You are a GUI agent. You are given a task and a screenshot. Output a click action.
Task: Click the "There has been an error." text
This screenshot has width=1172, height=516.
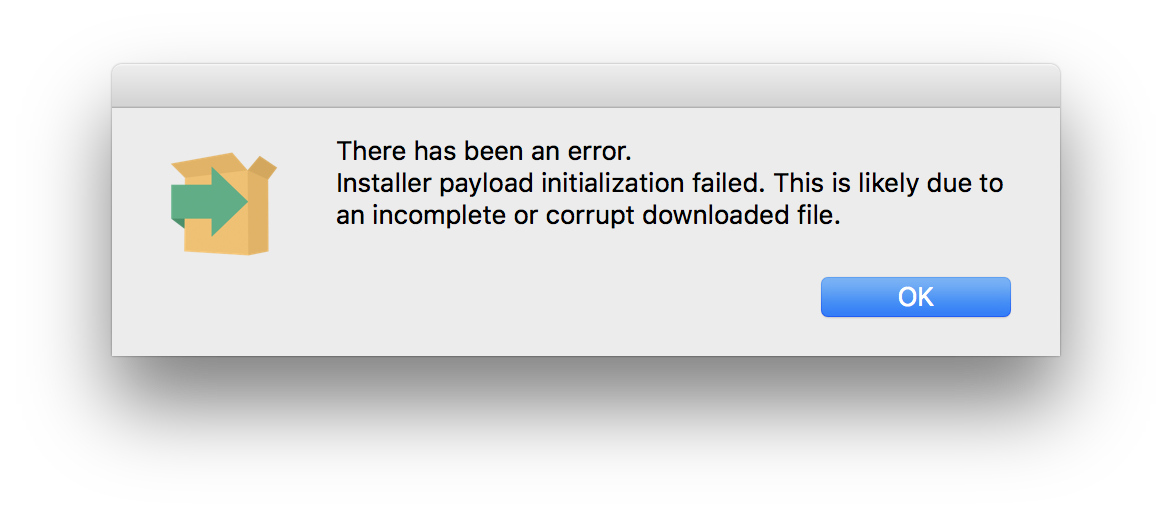click(484, 152)
